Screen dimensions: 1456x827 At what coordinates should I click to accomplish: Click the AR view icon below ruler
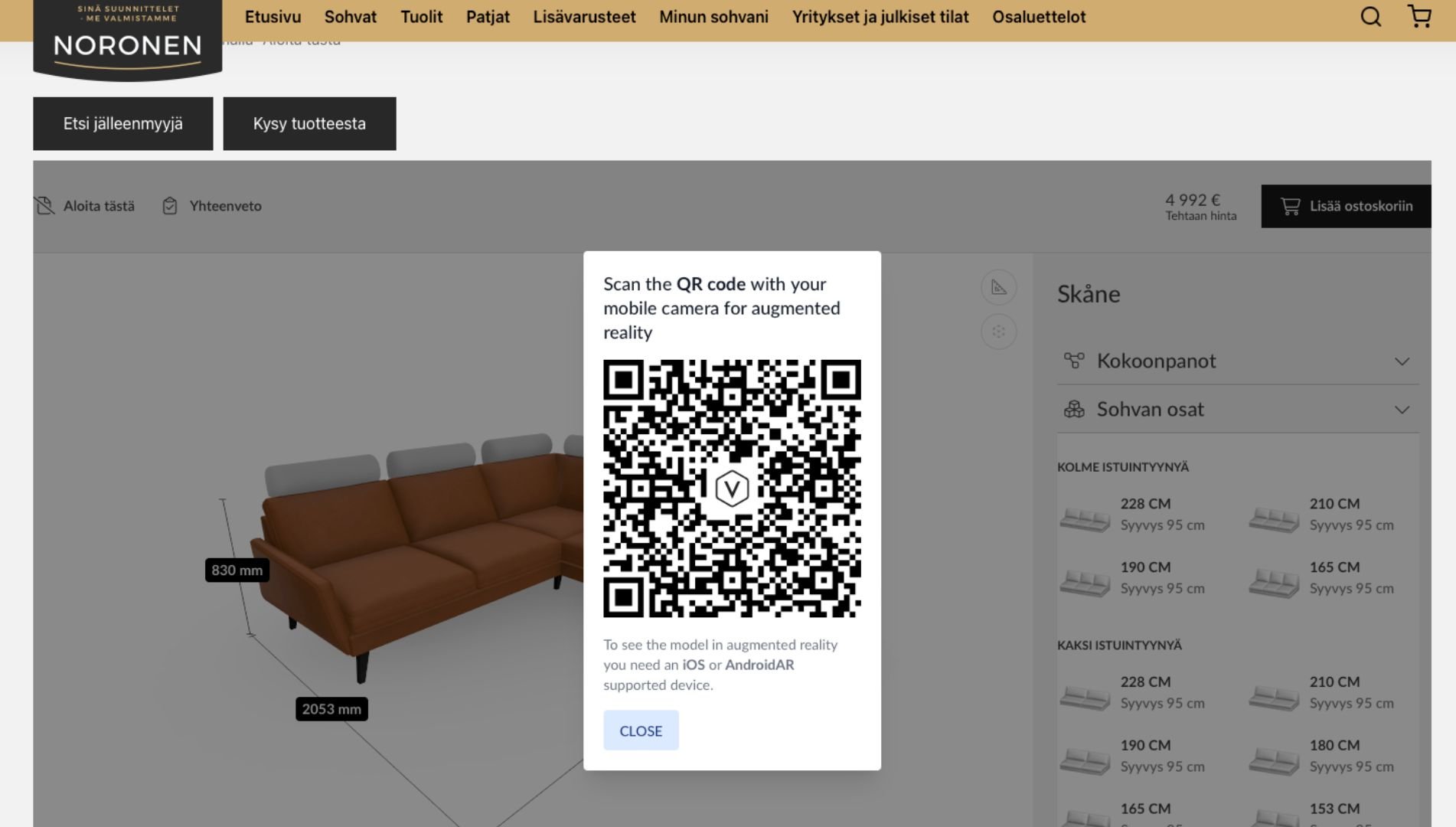(x=998, y=332)
